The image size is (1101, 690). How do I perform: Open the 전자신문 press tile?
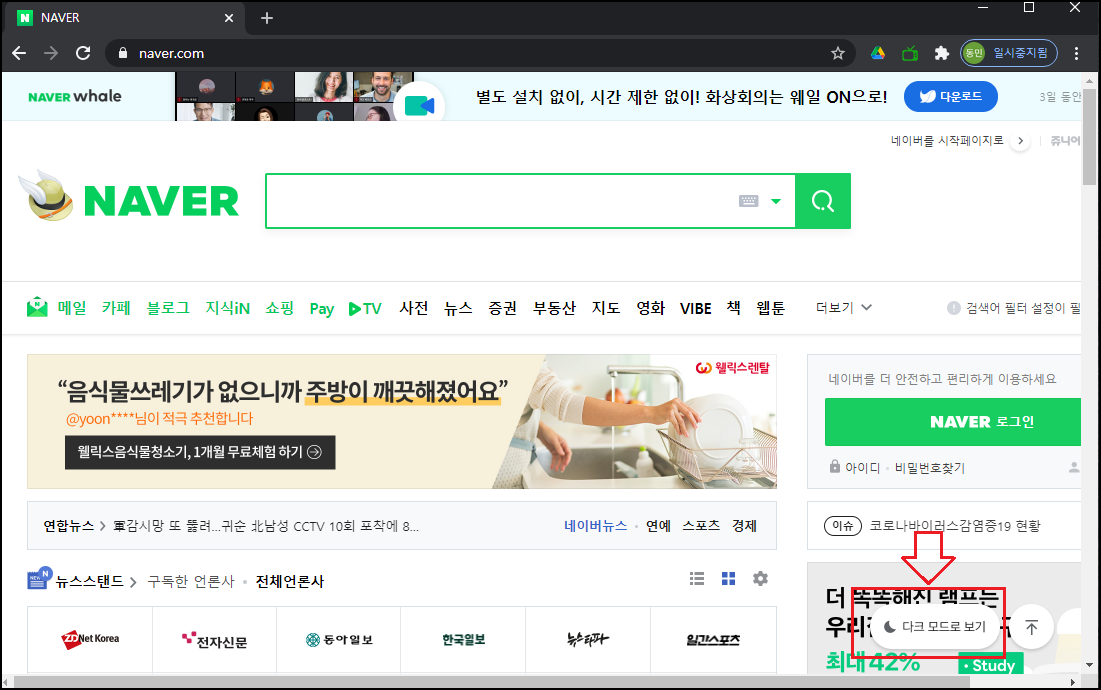pos(214,639)
